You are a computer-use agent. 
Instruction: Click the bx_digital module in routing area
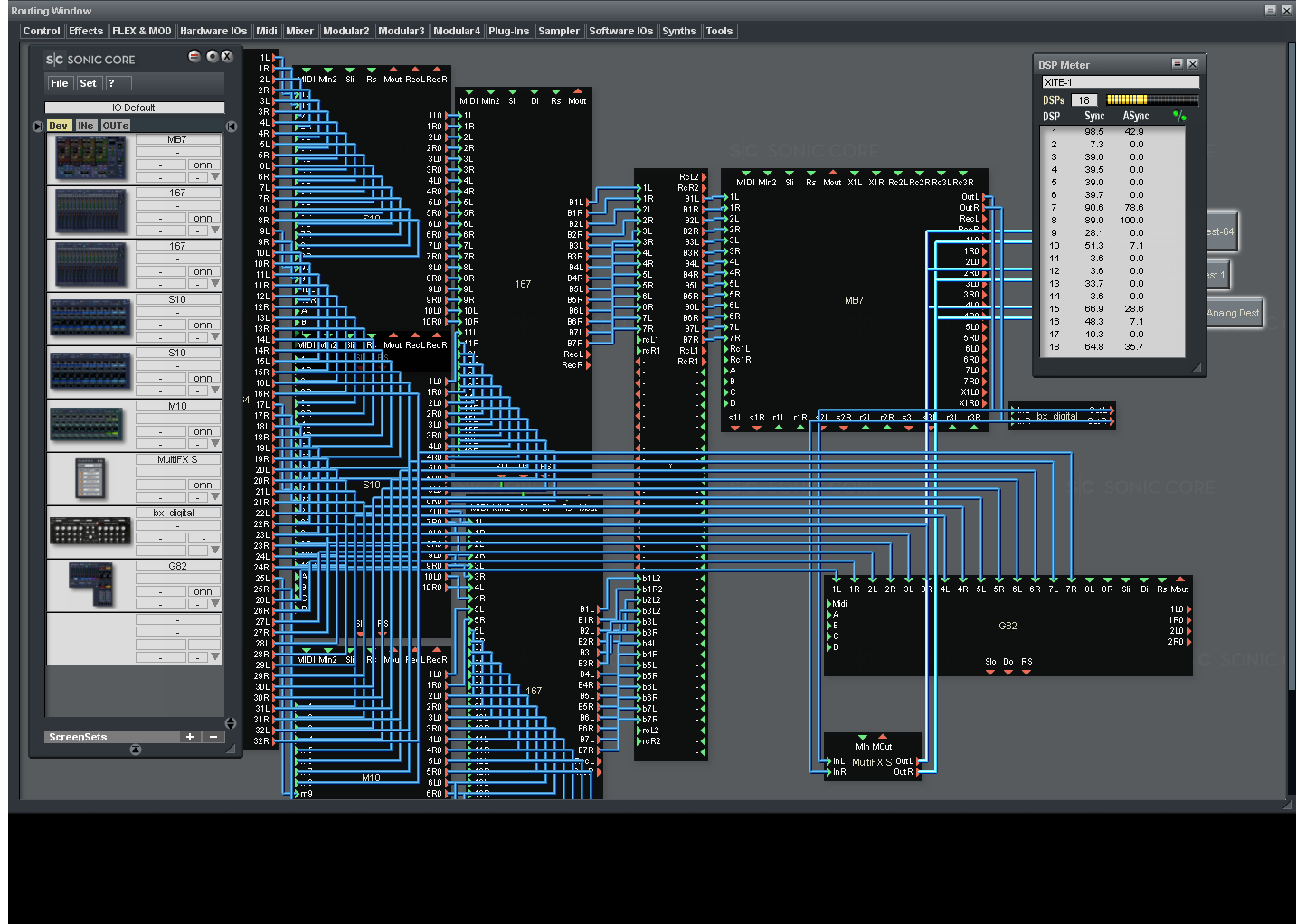click(x=1062, y=416)
